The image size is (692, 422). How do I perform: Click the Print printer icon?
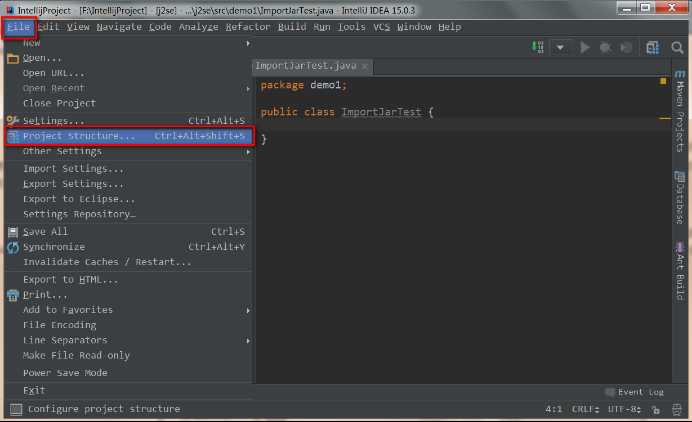click(13, 295)
